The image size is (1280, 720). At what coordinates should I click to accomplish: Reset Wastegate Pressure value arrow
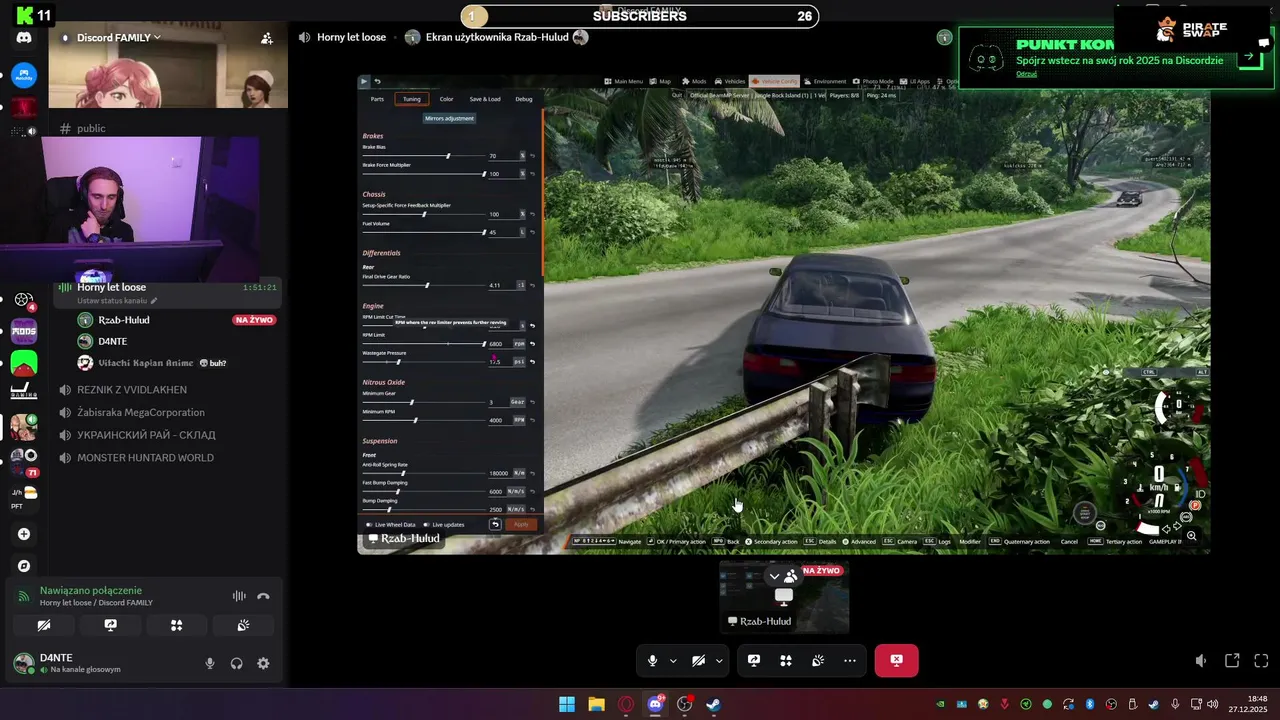pyautogui.click(x=532, y=362)
